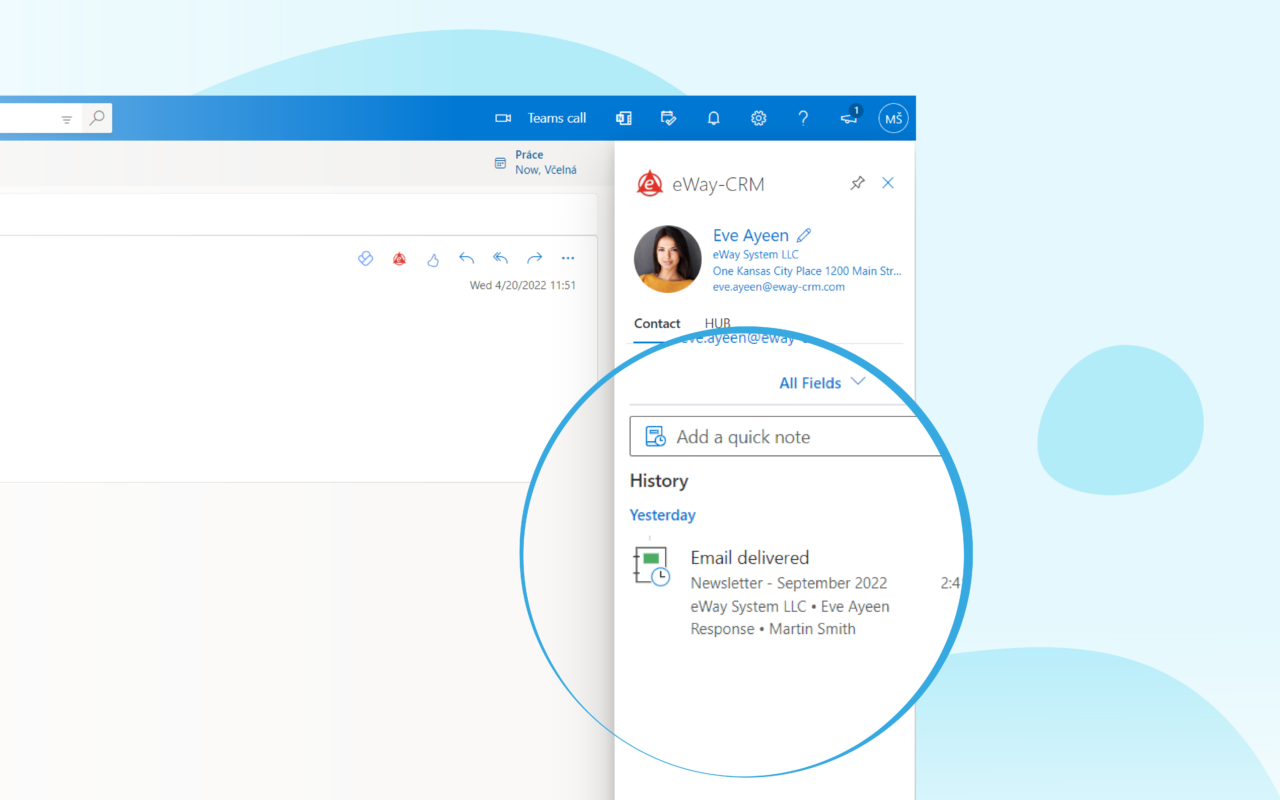Click the email delivered journal icon
Screen dimensions: 1280x800
point(651,565)
